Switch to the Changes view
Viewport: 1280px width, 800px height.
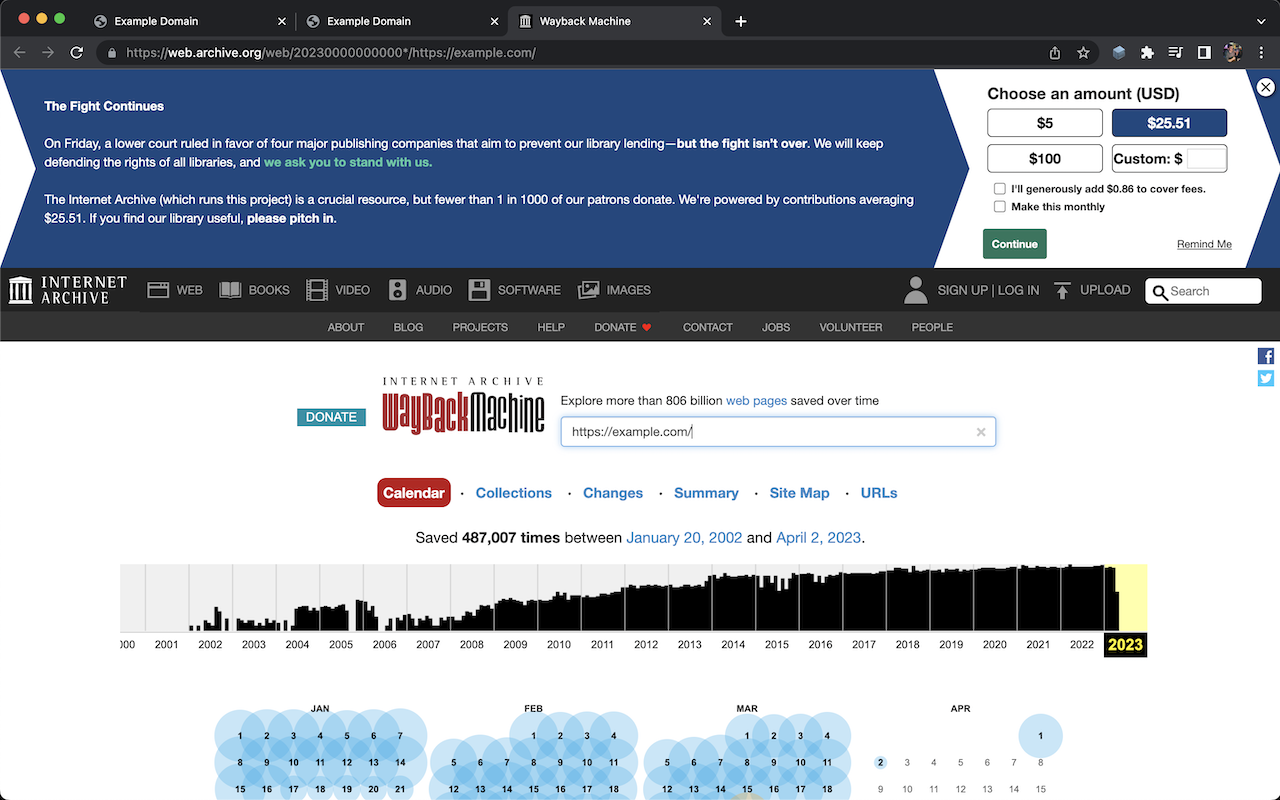(x=613, y=493)
